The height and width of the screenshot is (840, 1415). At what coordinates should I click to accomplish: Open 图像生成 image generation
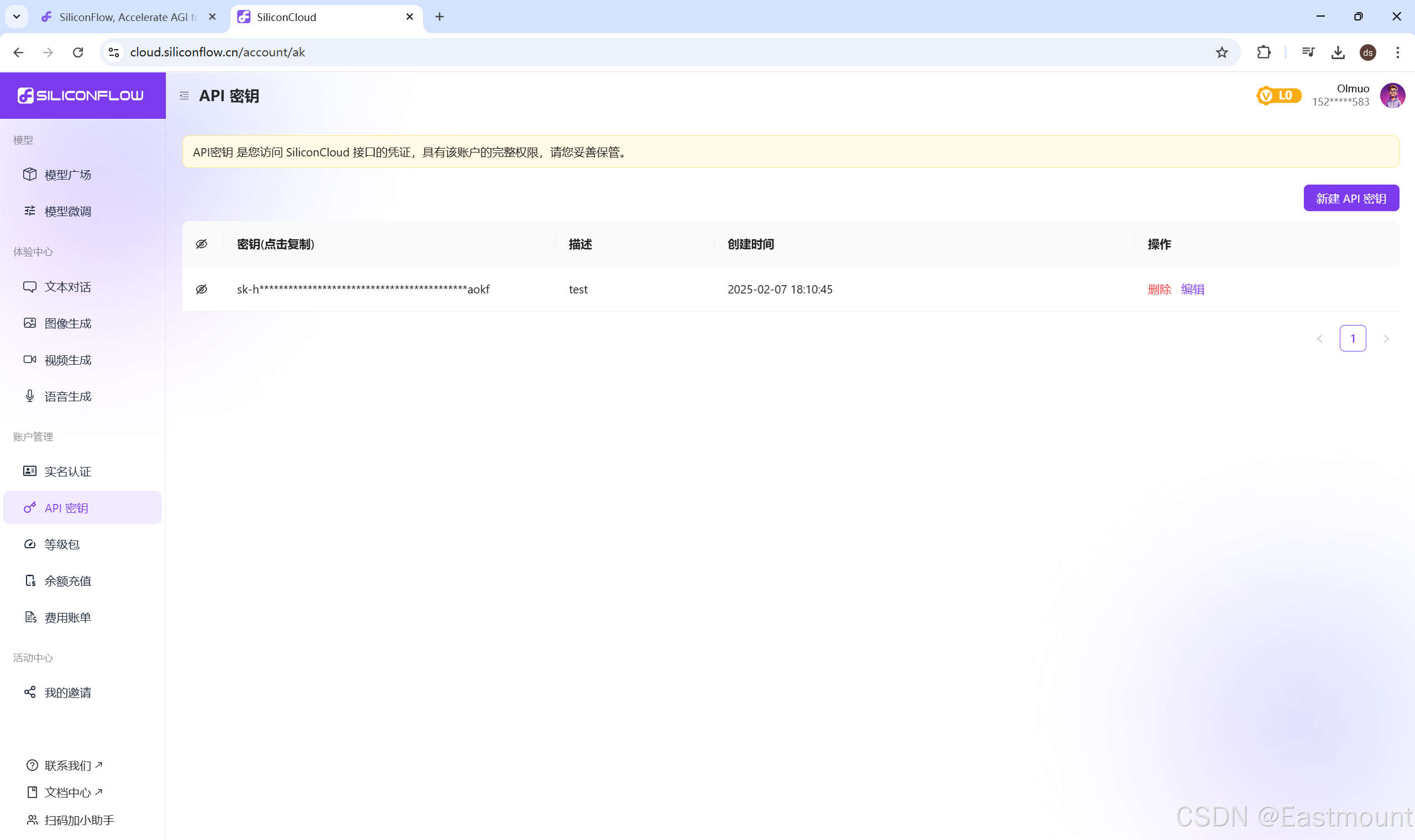tap(67, 323)
